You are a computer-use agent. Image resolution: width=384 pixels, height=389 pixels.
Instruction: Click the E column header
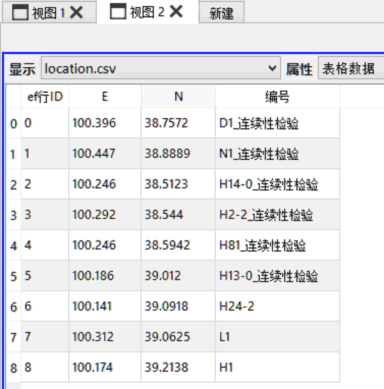[x=105, y=97]
